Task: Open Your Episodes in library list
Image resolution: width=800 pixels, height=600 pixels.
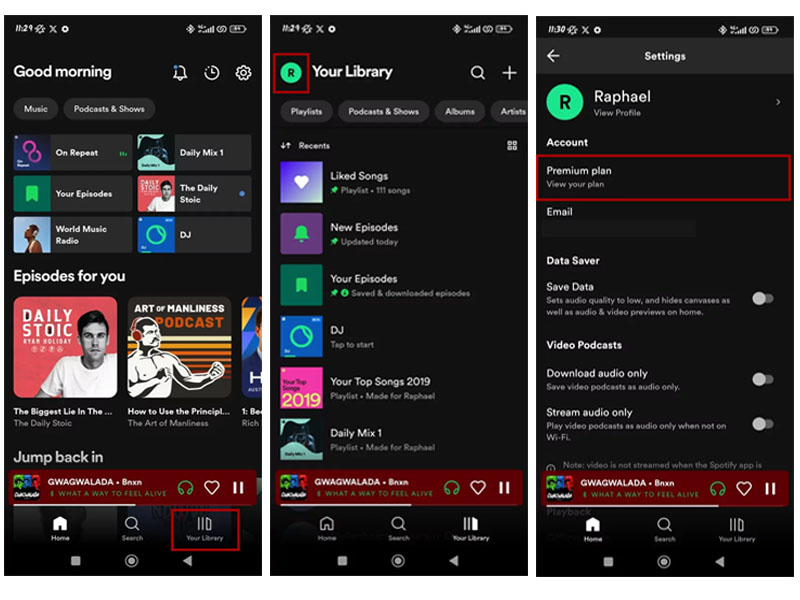Action: [x=399, y=285]
